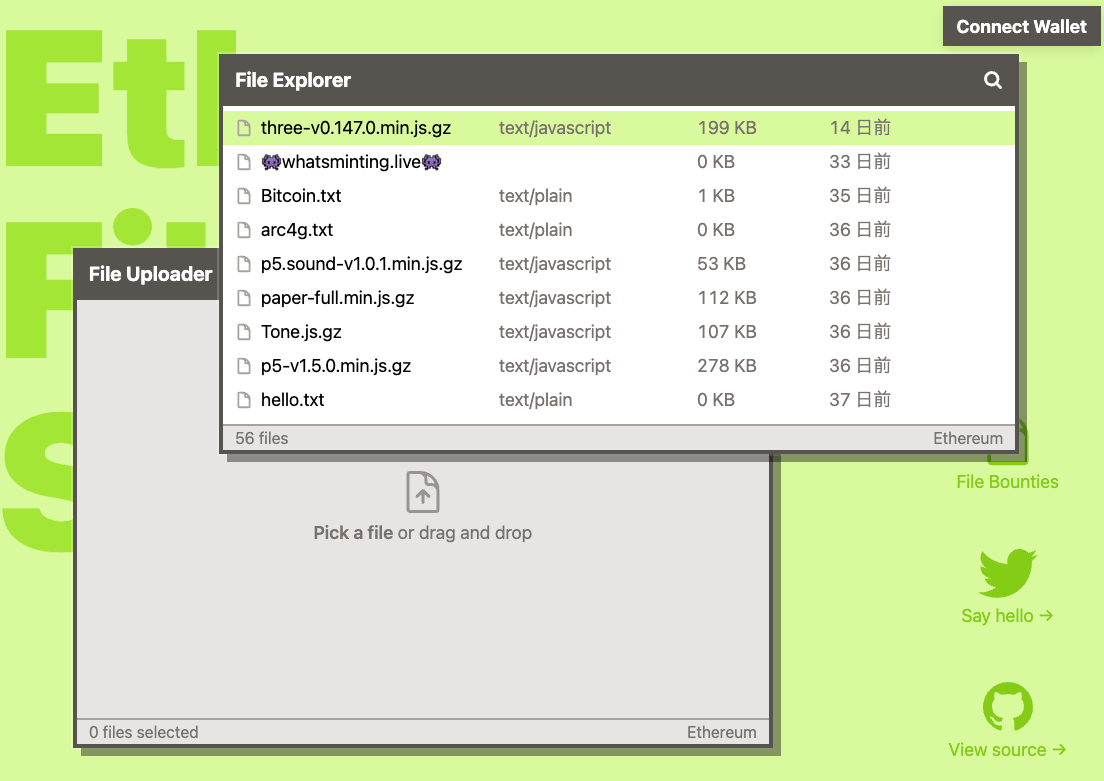This screenshot has height=781, width=1104.
Task: Select p5-v1.5.0.min.js.gz file row
Action: pos(335,366)
